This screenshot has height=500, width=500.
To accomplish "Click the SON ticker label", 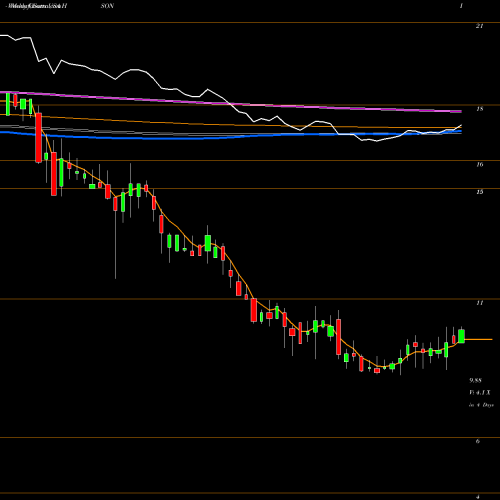I will (107, 6).
